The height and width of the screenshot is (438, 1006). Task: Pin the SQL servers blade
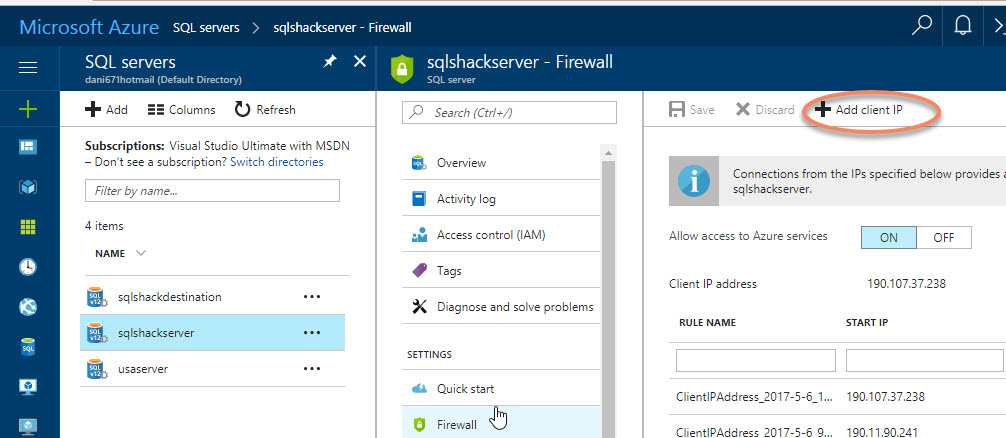(330, 62)
